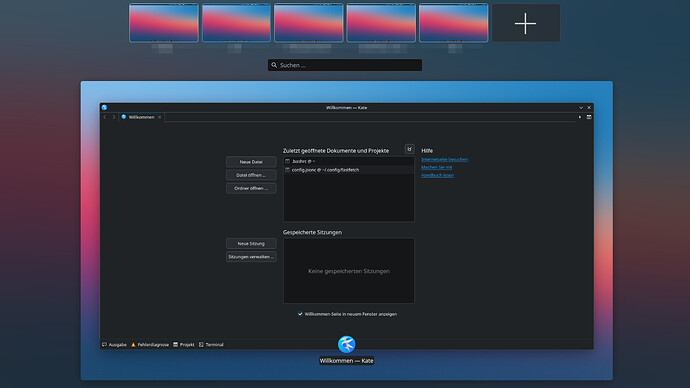Open Sitzungen verwalten dialog

pyautogui.click(x=251, y=257)
